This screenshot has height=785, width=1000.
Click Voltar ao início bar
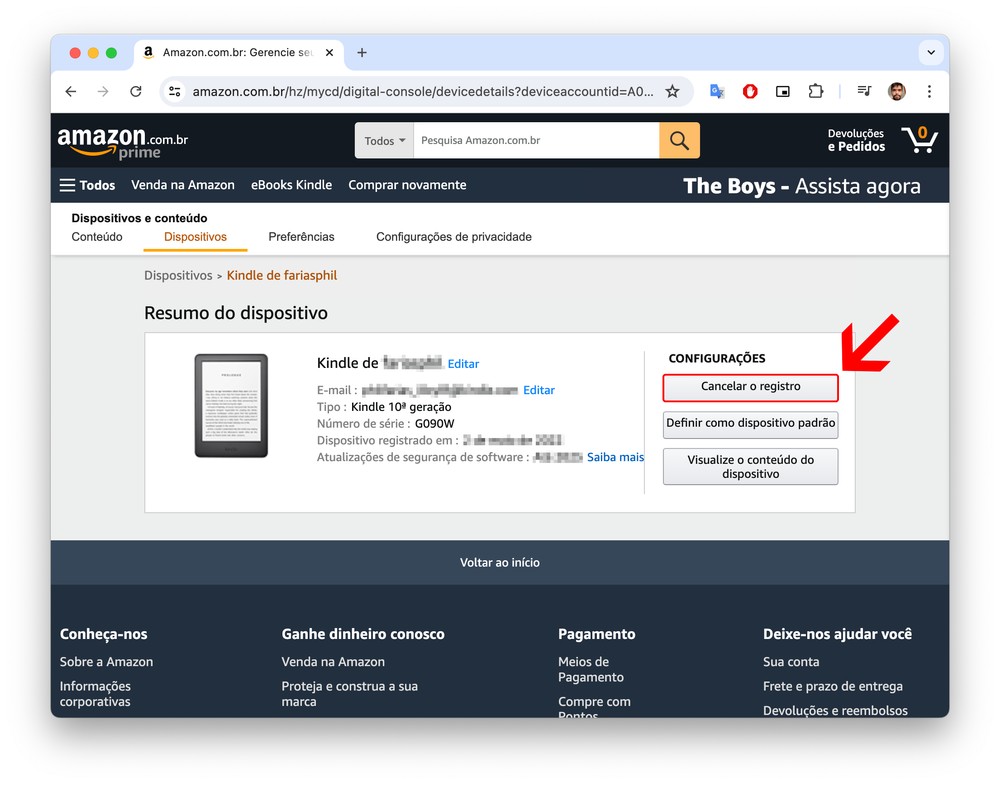pos(500,562)
